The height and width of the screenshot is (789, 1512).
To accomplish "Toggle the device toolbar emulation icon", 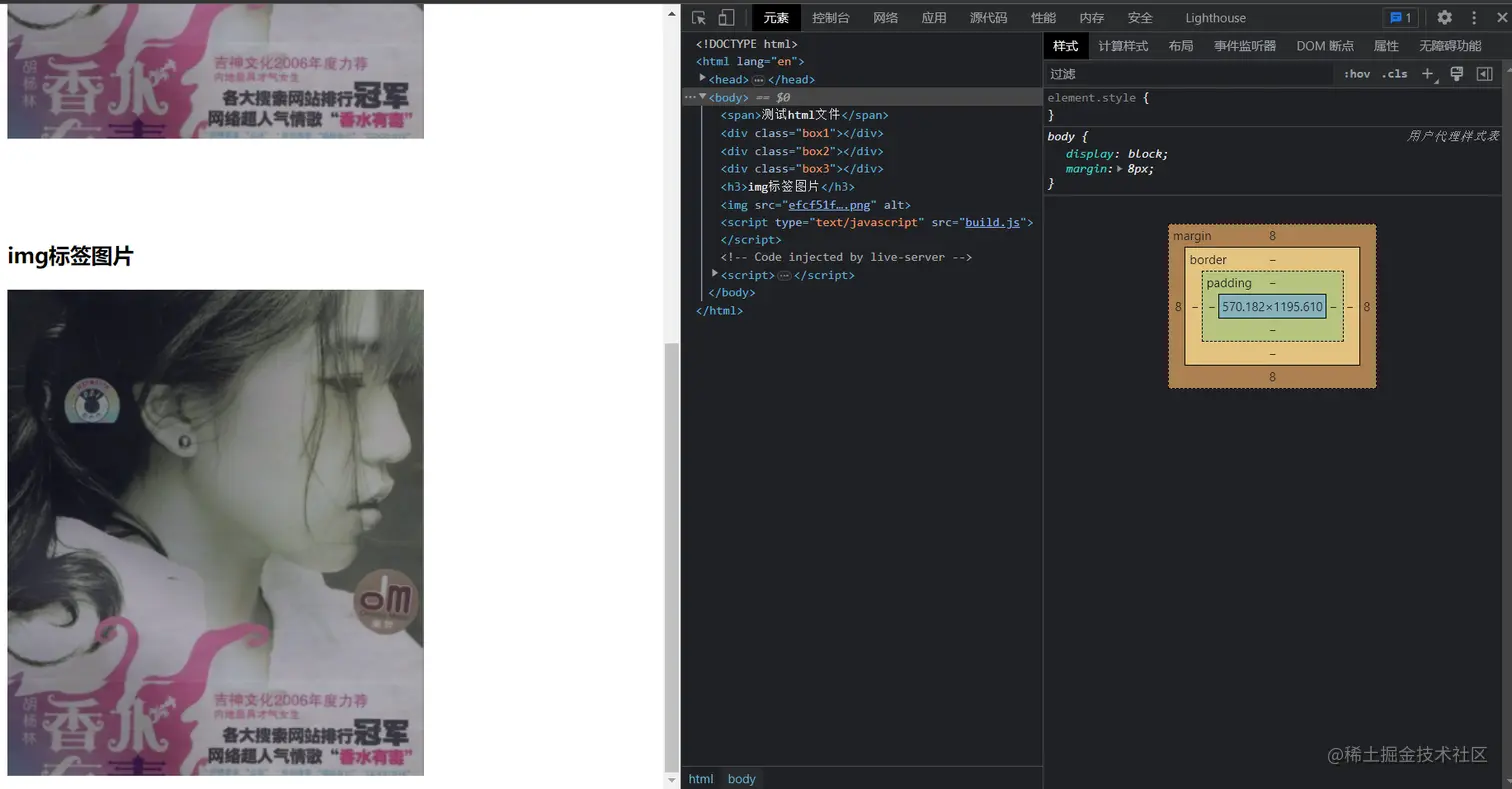I will click(727, 18).
